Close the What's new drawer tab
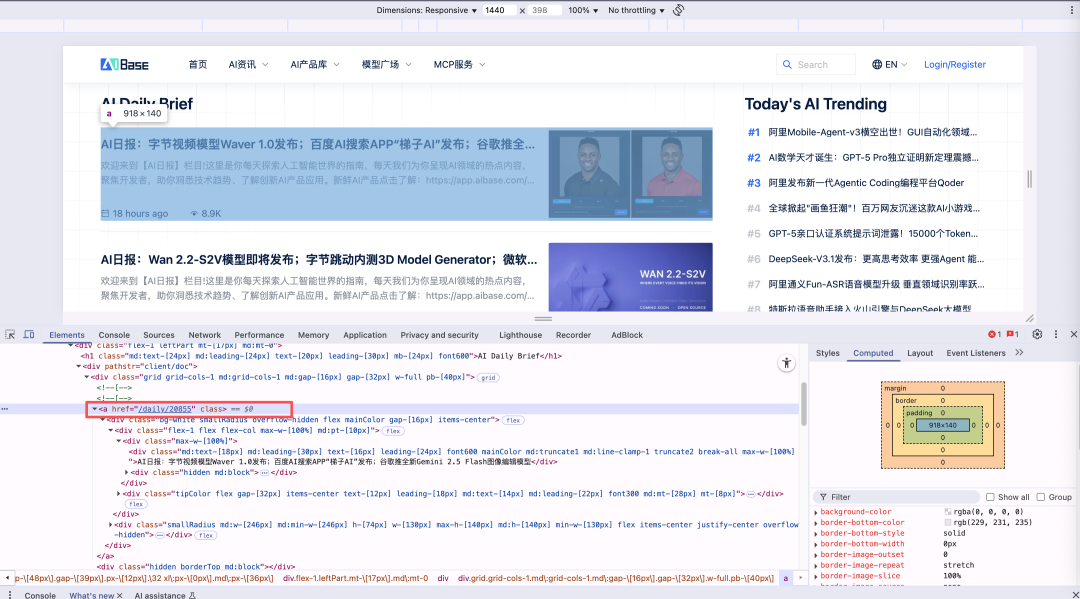The height and width of the screenshot is (599, 1080). [119, 595]
